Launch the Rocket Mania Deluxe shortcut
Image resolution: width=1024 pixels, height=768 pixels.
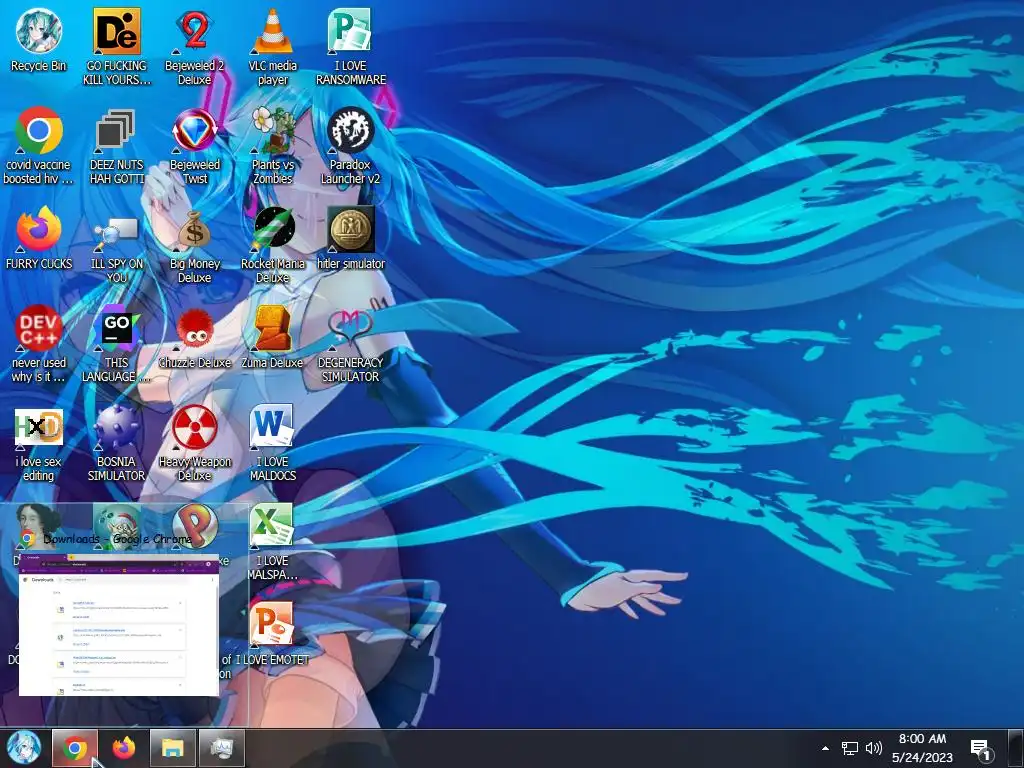point(273,245)
